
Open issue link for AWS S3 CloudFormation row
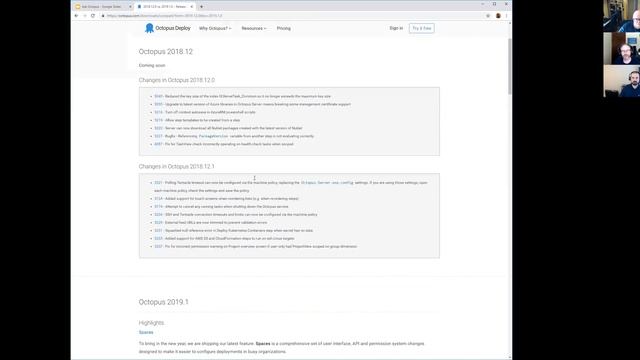click(x=158, y=238)
